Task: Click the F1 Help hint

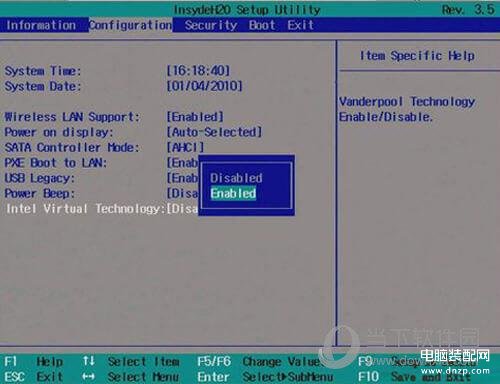Action: point(34,362)
